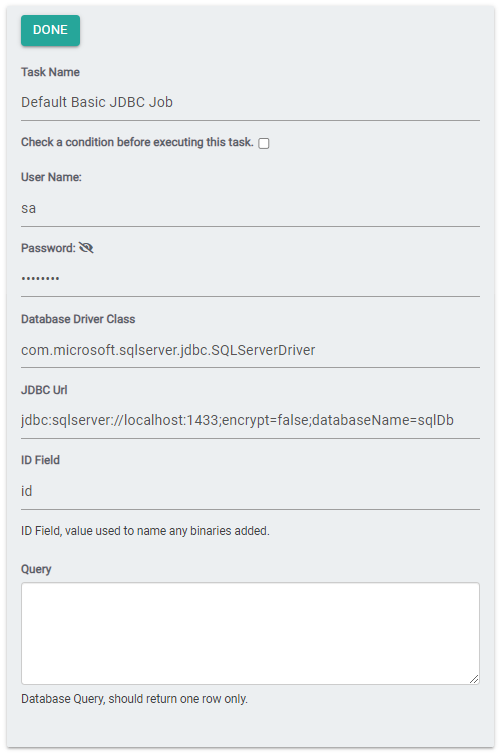Click the 'Password:' label text
The image size is (503, 755).
pyautogui.click(x=48, y=248)
